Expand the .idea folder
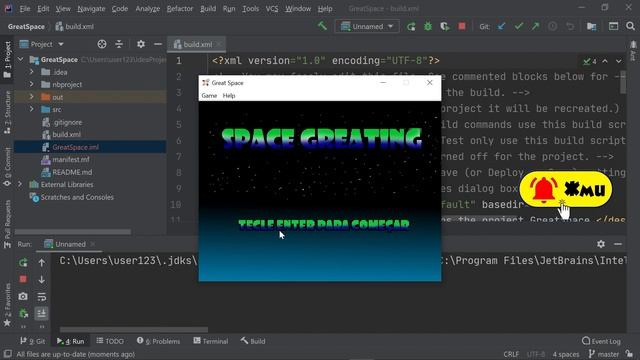 (x=31, y=72)
